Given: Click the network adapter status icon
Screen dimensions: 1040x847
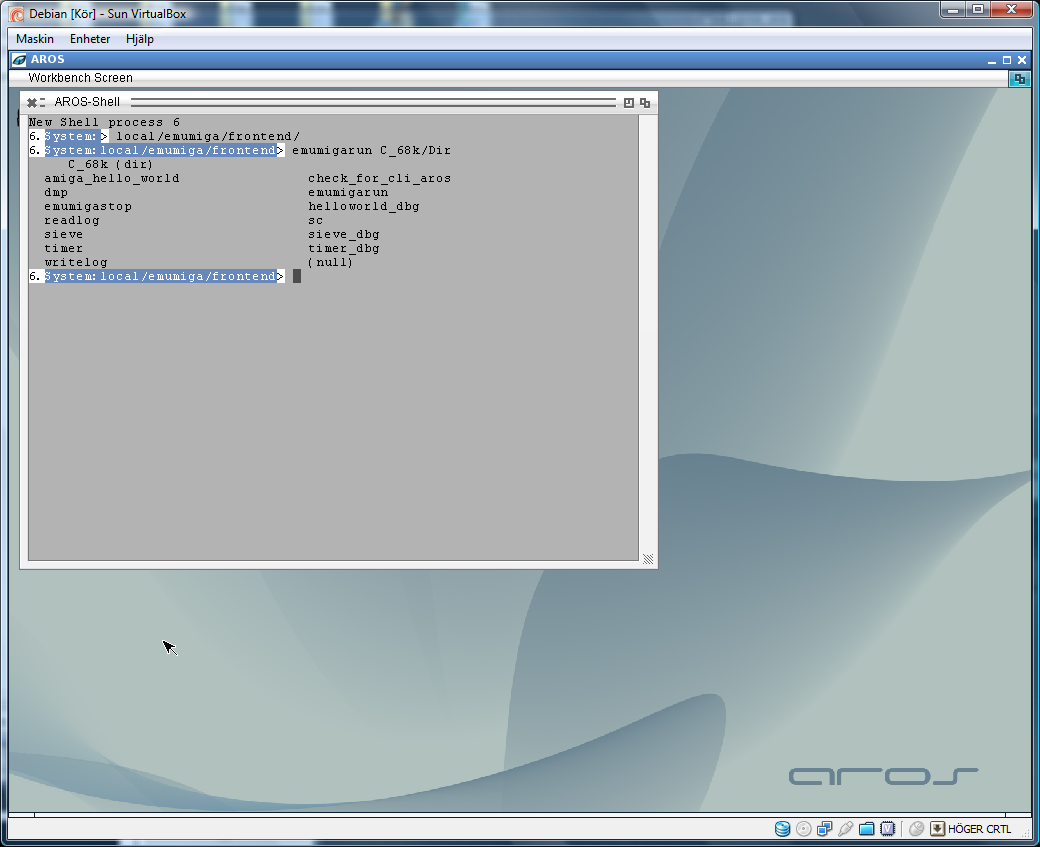Looking at the screenshot, I should pos(824,829).
